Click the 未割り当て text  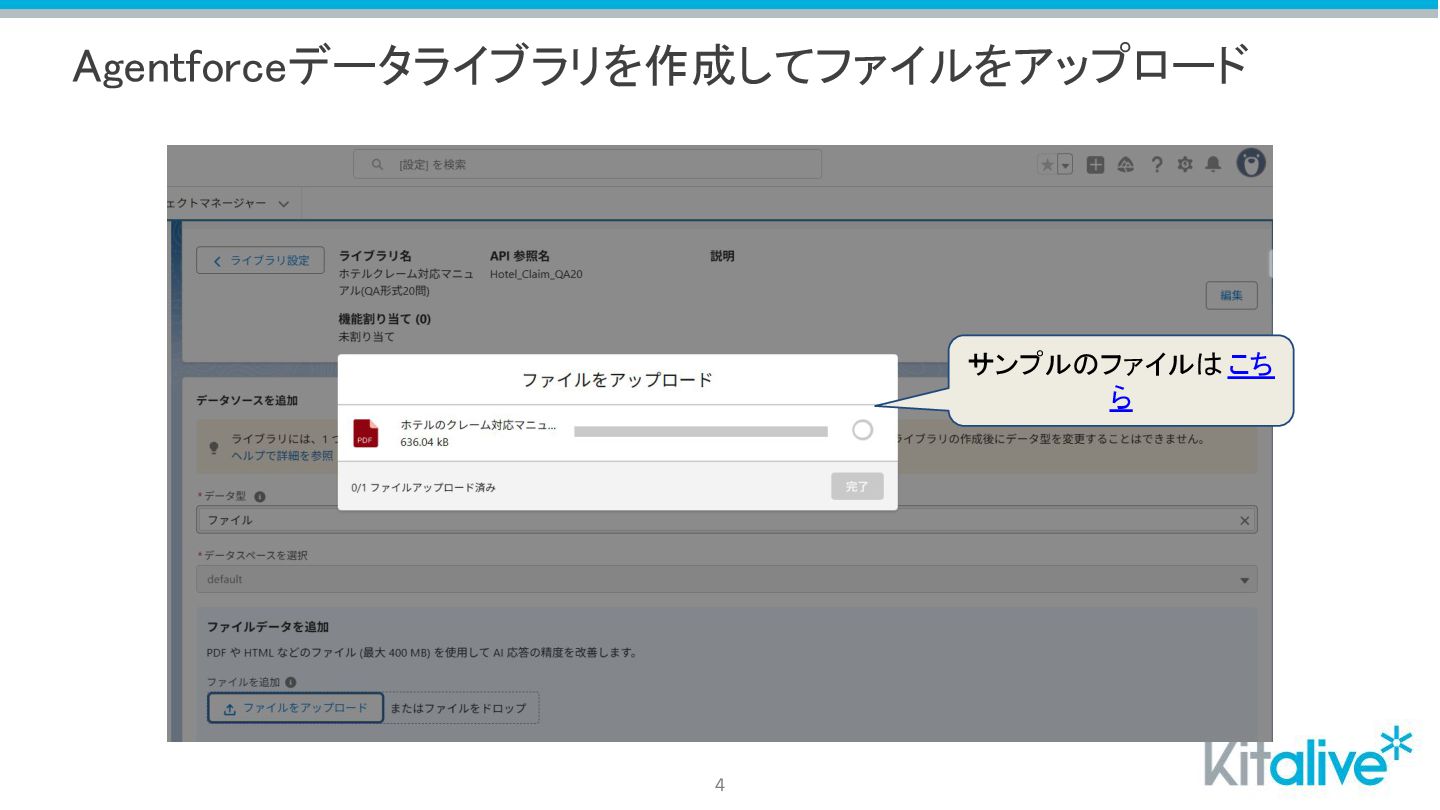[367, 337]
